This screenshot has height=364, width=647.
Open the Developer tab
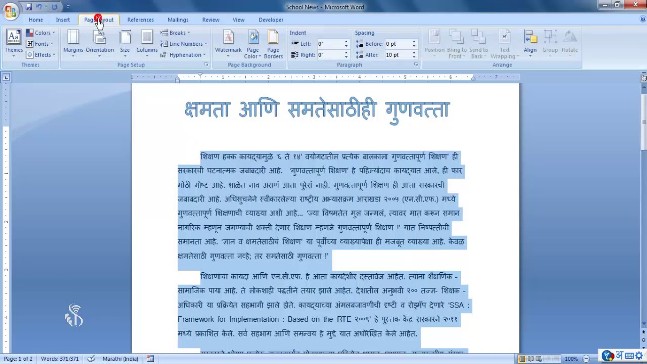pyautogui.click(x=271, y=20)
